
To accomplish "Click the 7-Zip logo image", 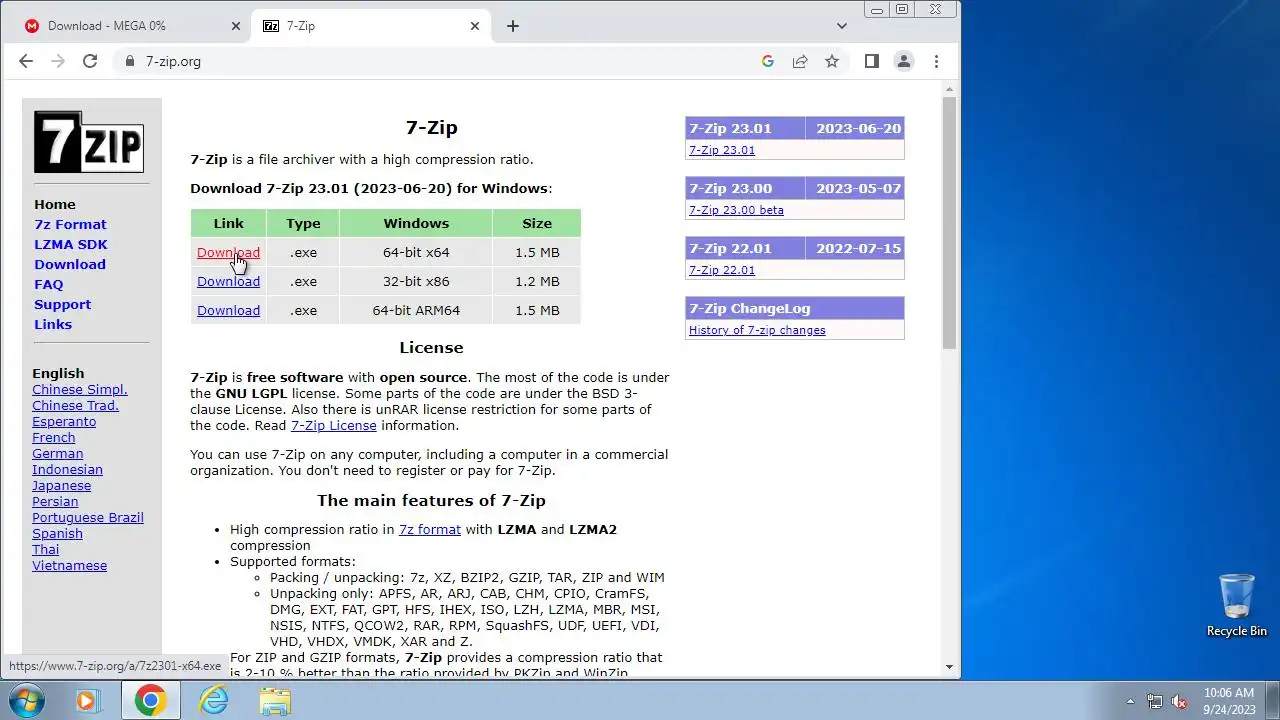I will click(89, 142).
